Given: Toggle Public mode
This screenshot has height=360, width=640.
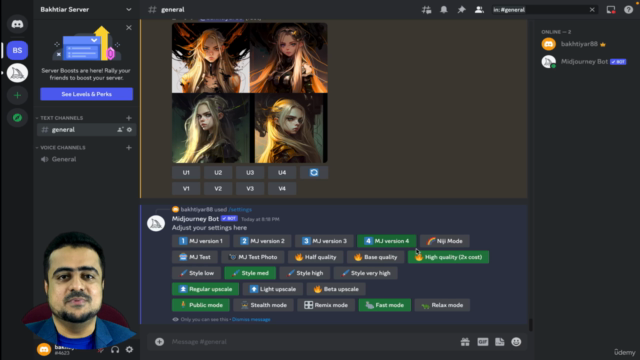Looking at the screenshot, I should pyautogui.click(x=201, y=305).
